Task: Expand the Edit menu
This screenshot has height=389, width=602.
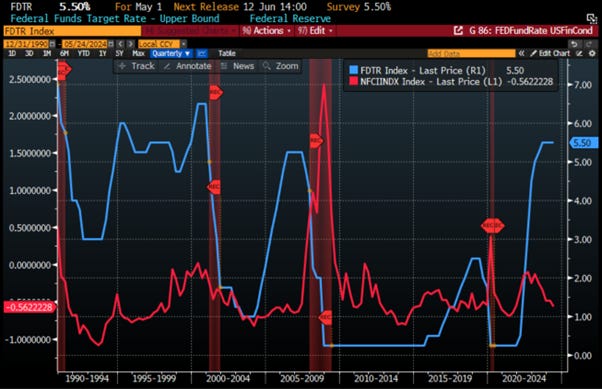Action: click(315, 31)
